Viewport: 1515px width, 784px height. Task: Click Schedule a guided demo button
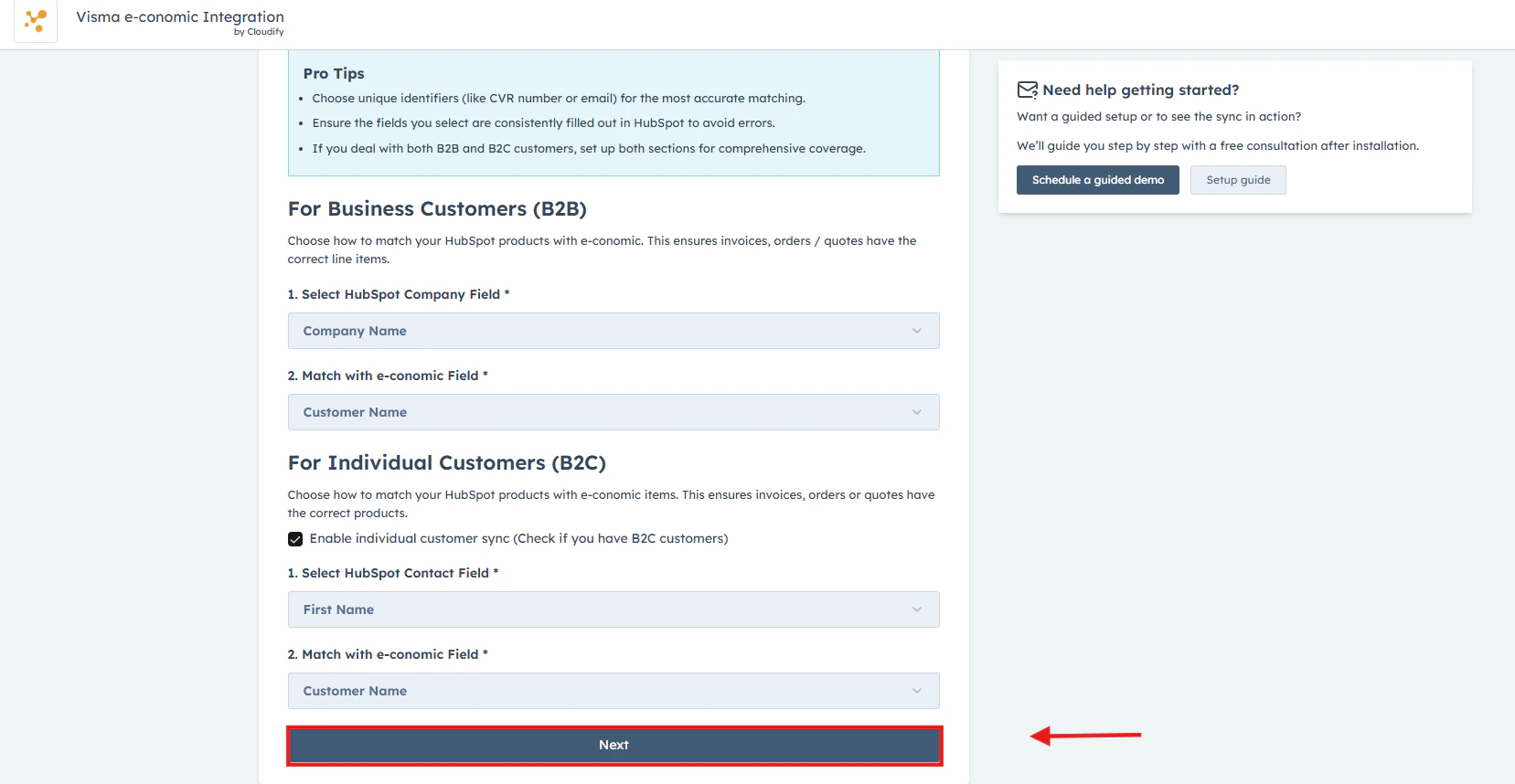coord(1098,180)
